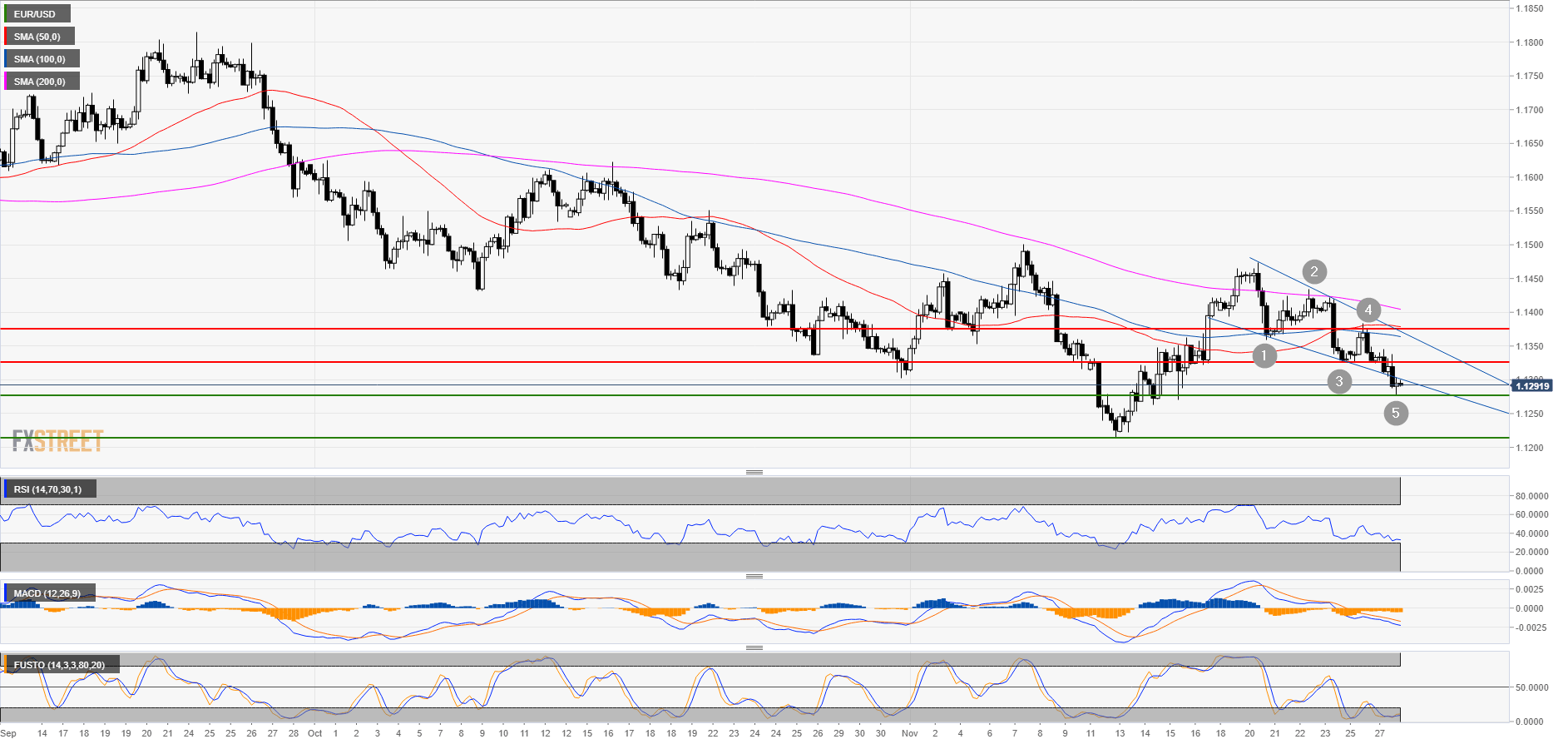Select the circled number 4 annotation

pos(1368,310)
